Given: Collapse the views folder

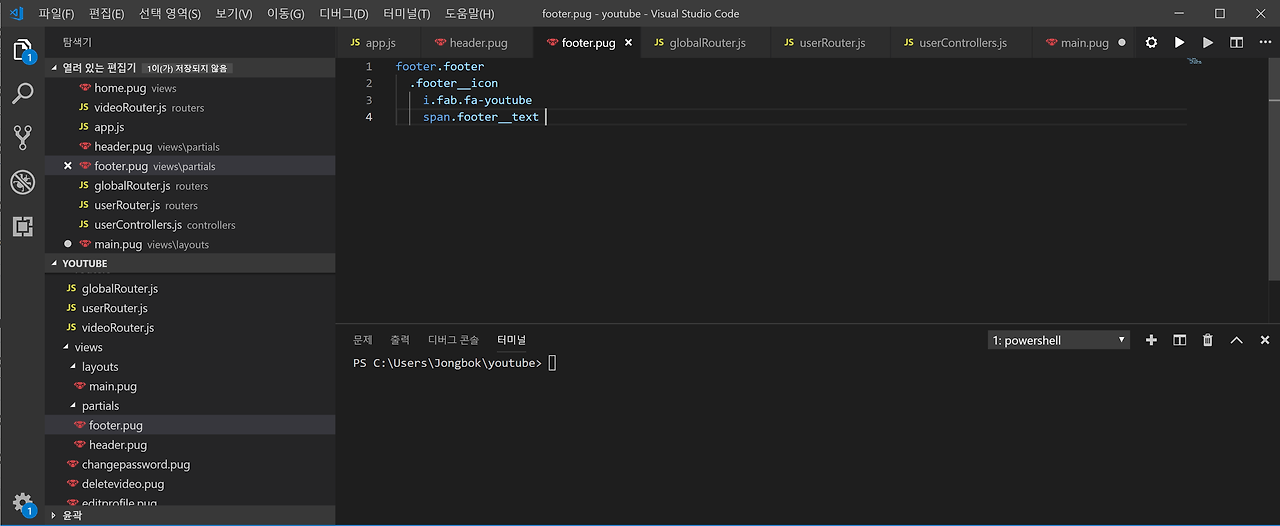Looking at the screenshot, I should [88, 347].
